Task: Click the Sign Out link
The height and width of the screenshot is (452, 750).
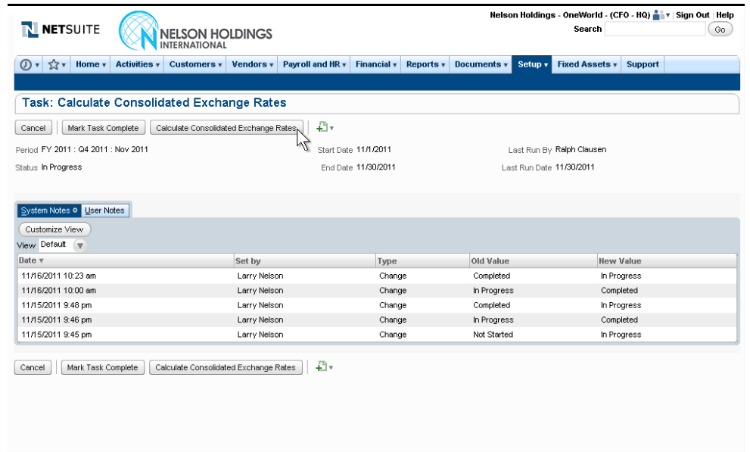Action: click(x=692, y=15)
